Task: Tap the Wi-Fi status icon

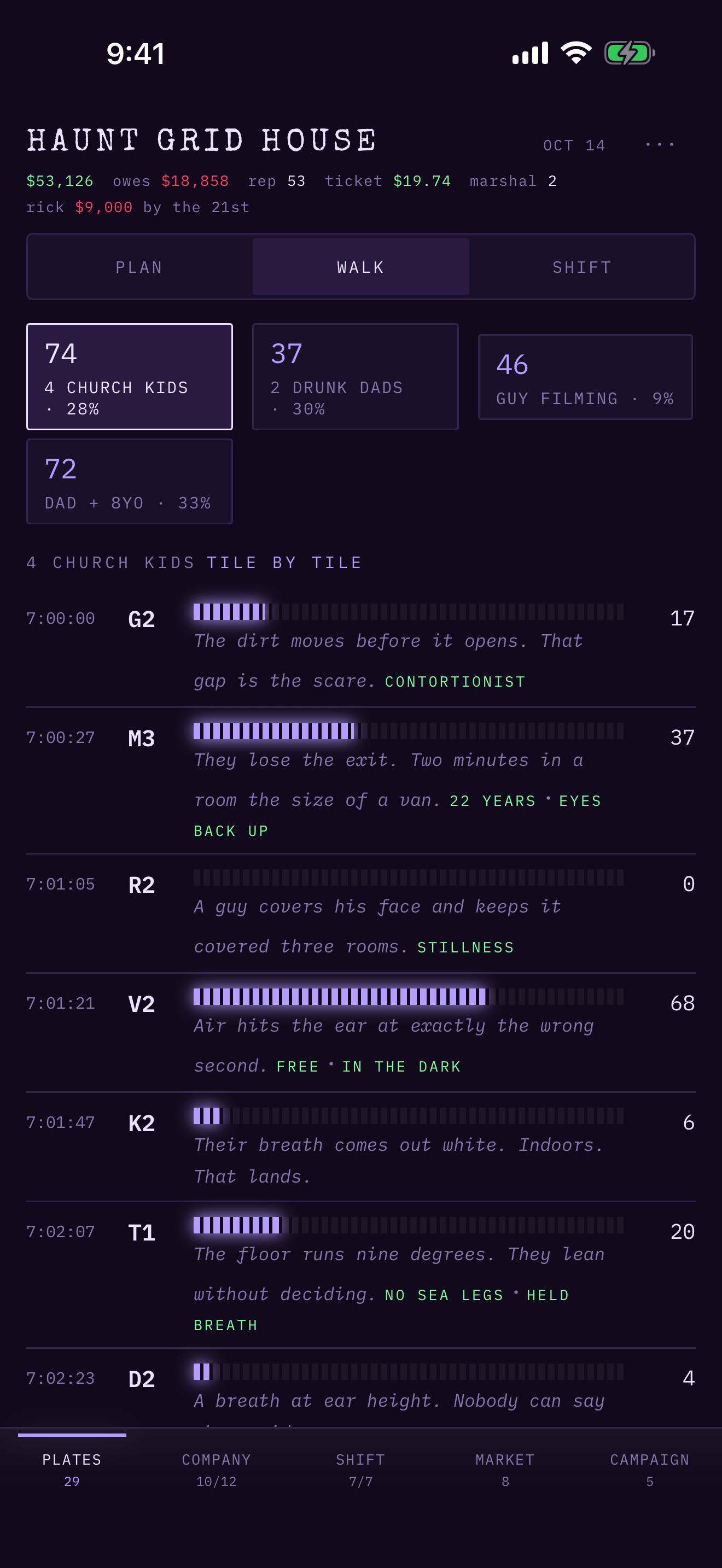Action: point(576,53)
